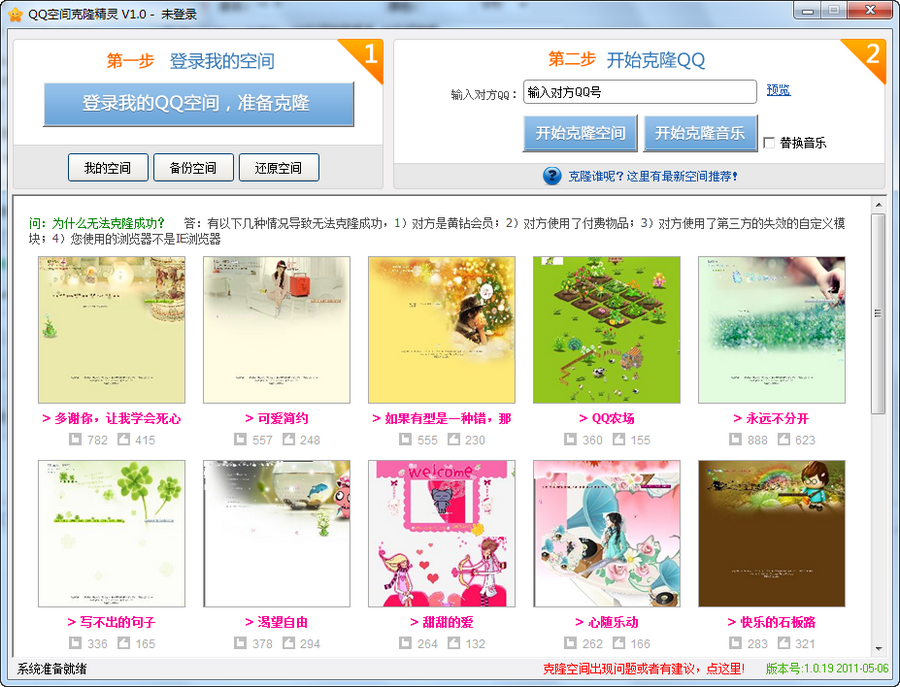The width and height of the screenshot is (900, 687).
Task: Click views icon beside count 264
Action: (405, 643)
